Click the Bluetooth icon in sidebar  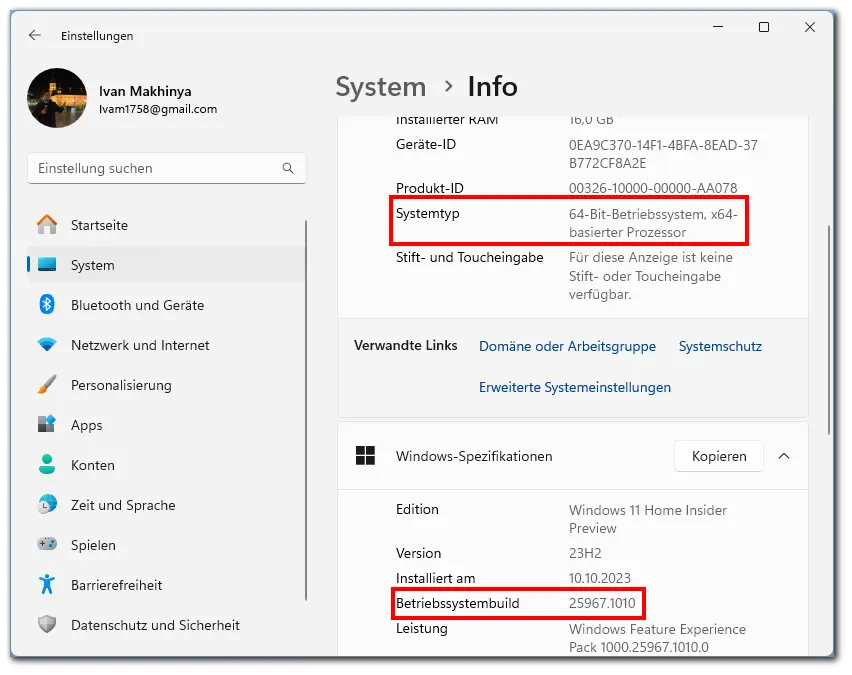coord(47,304)
